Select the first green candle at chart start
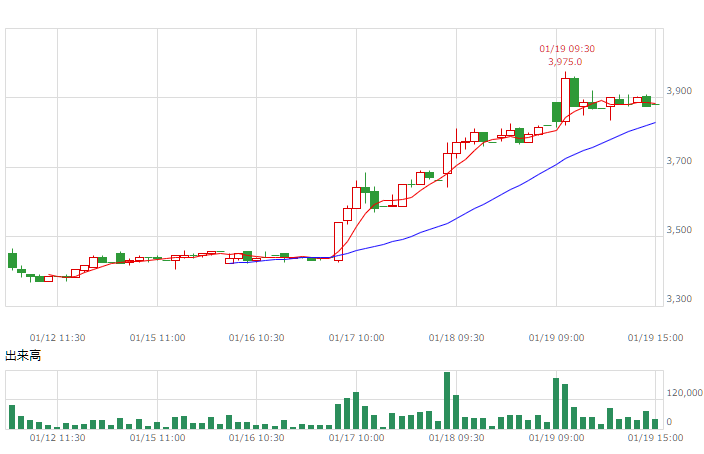704x454 pixels. point(13,260)
